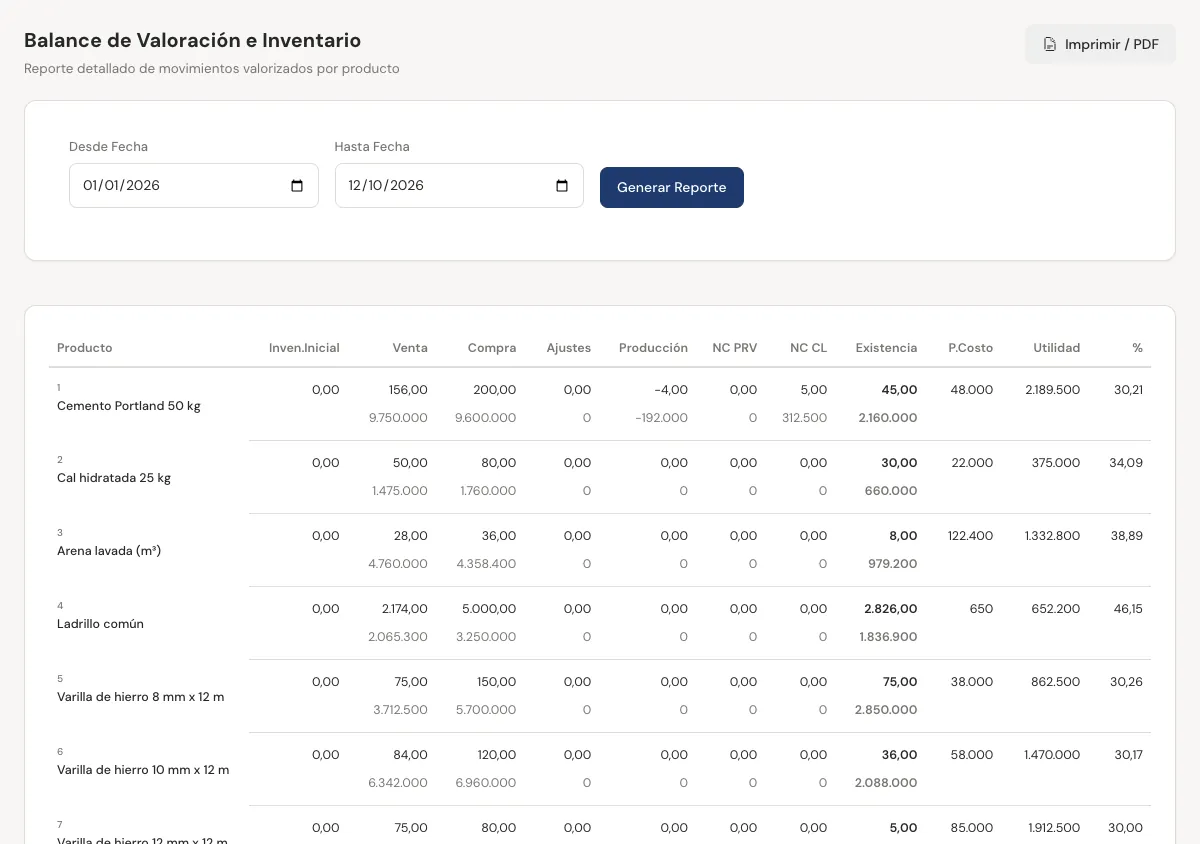Click Varilla 10 mm utility 1.470.000
Screen dimensions: 1200x844
click(1052, 755)
